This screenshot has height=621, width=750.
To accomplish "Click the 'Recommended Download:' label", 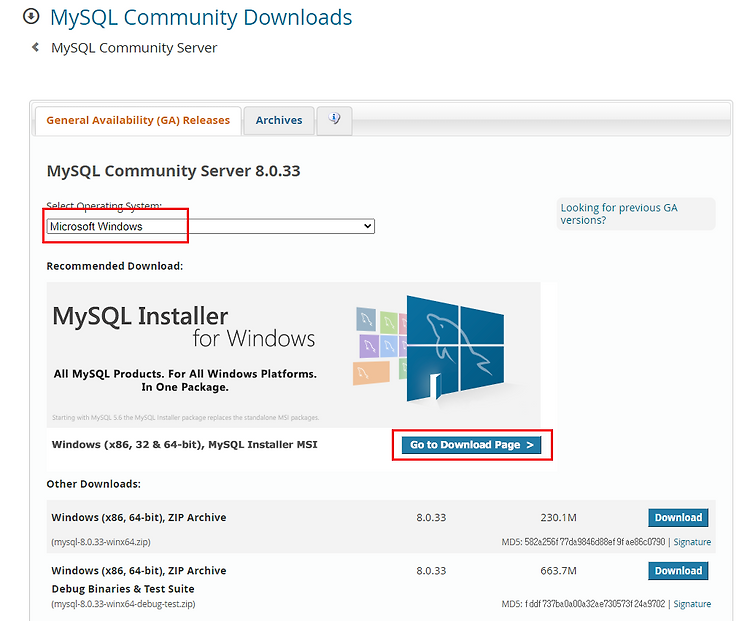I will pos(115,266).
